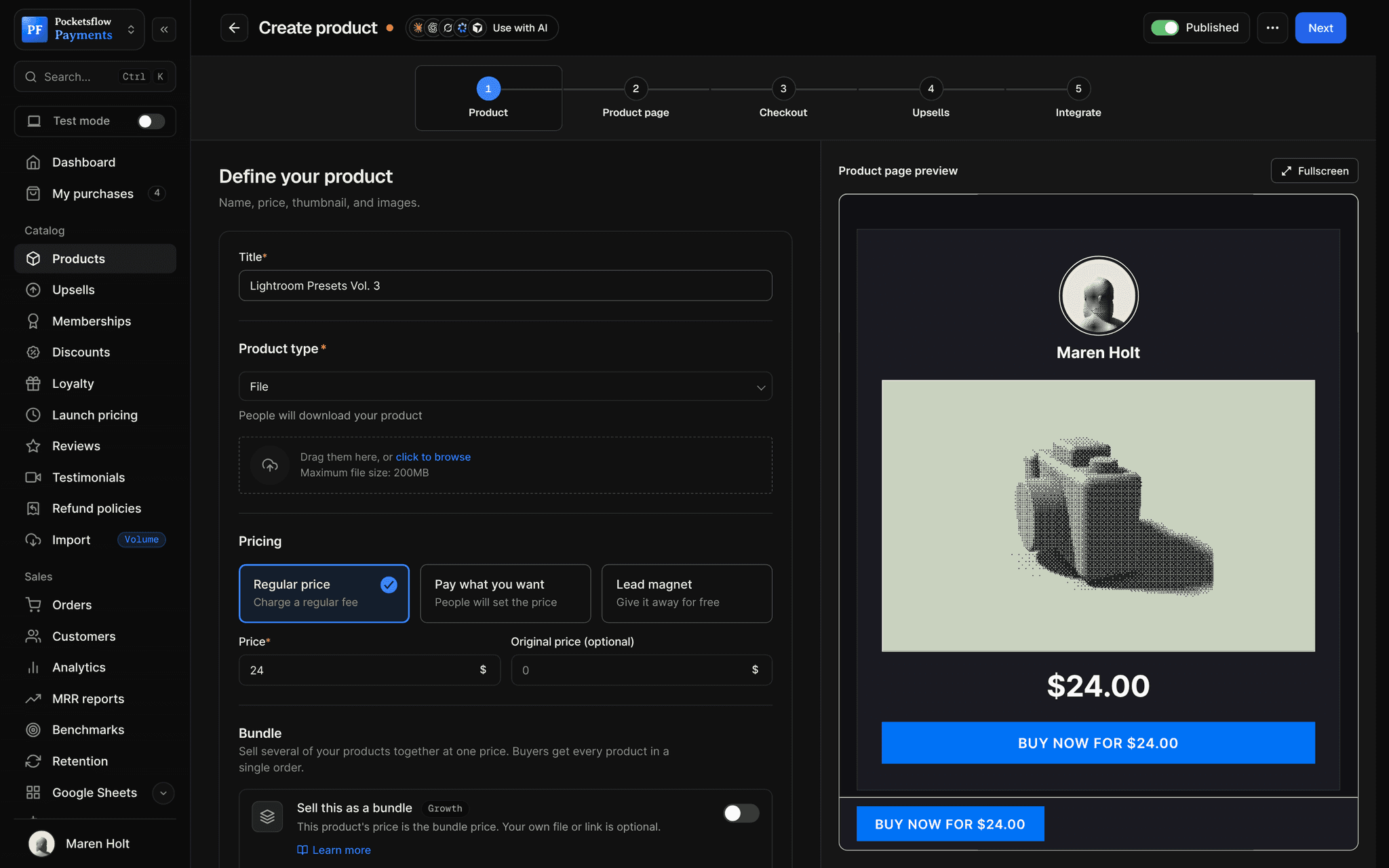Image resolution: width=1389 pixels, height=868 pixels.
Task: View Orders in the Sales section
Action: tap(95, 604)
